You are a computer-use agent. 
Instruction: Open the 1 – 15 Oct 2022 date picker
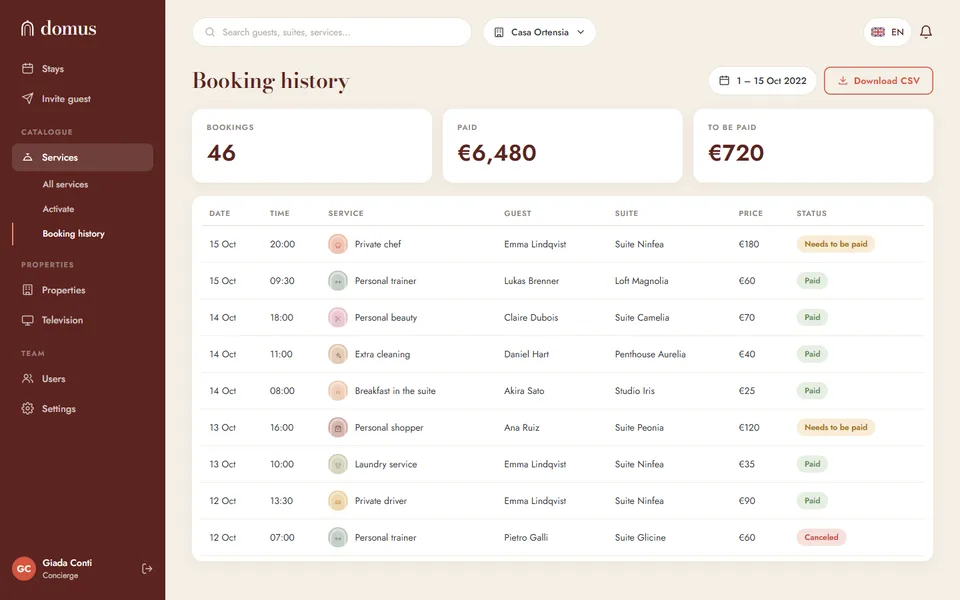point(763,81)
